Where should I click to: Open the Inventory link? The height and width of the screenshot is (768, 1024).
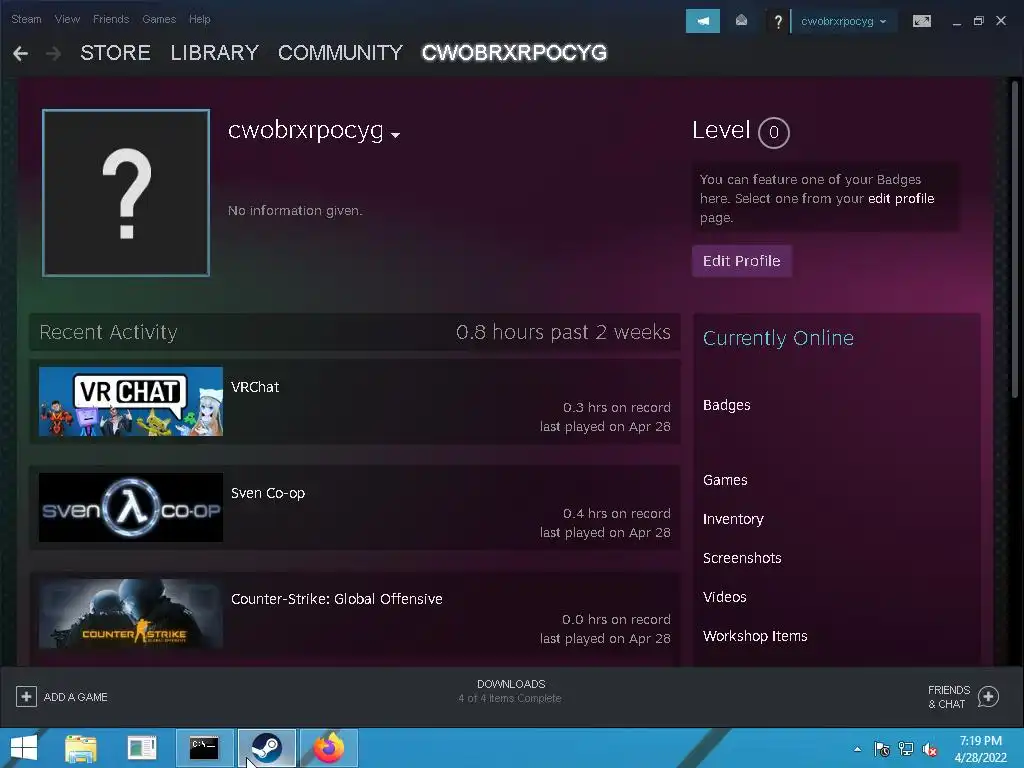coord(733,519)
